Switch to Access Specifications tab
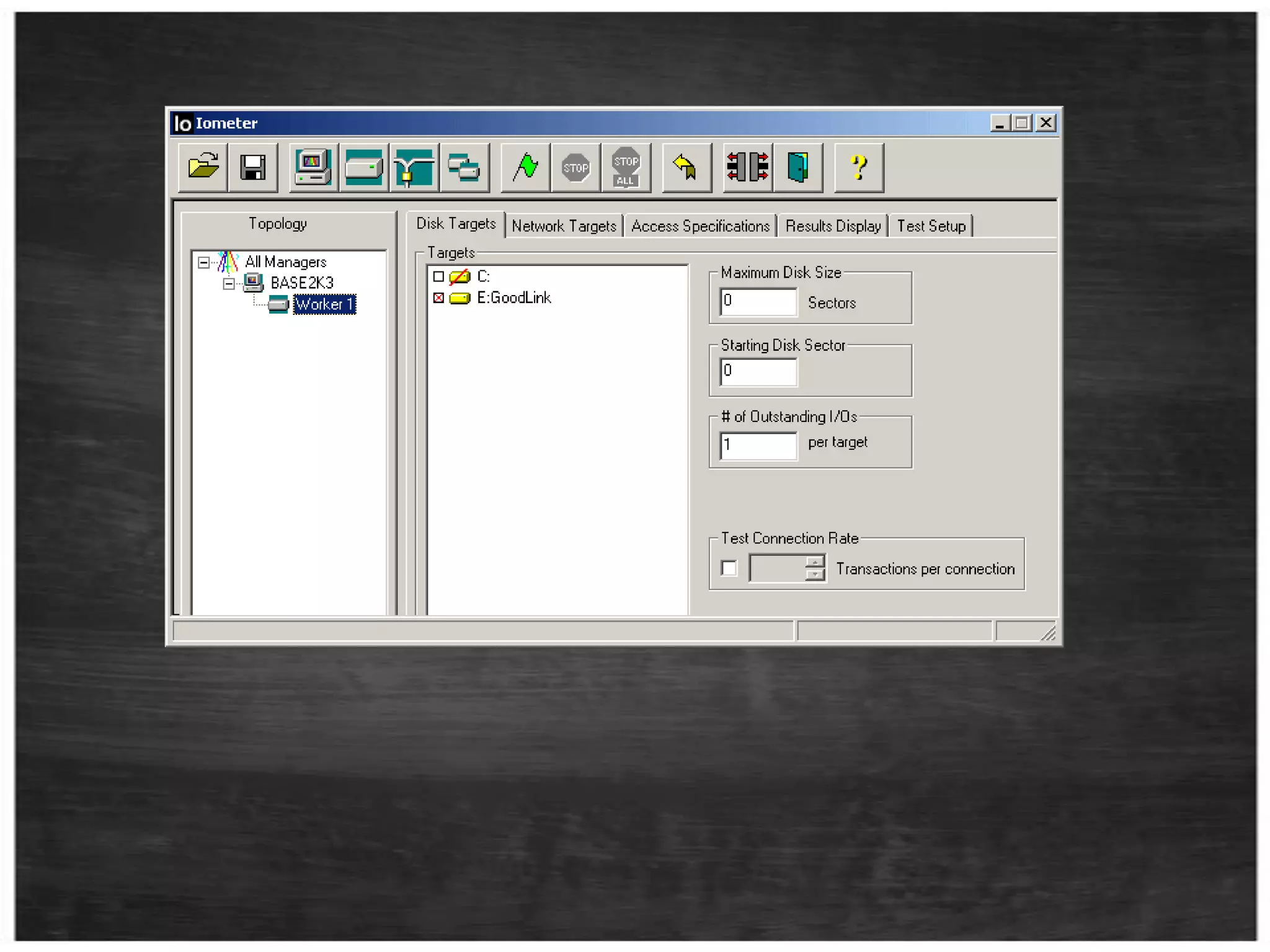 [699, 226]
